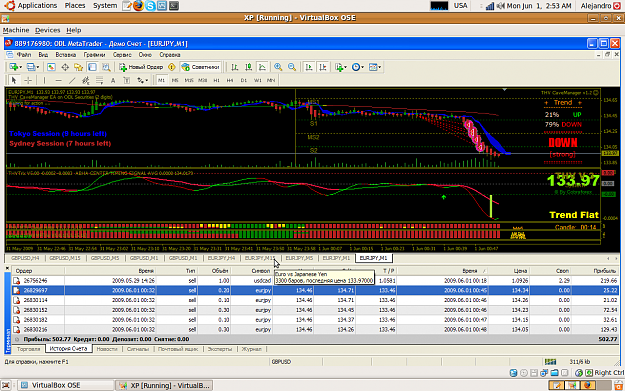Screen dimensions: 625x391
Task: Toggle the Terminal panel icon
Action: pyautogui.click(x=92, y=67)
